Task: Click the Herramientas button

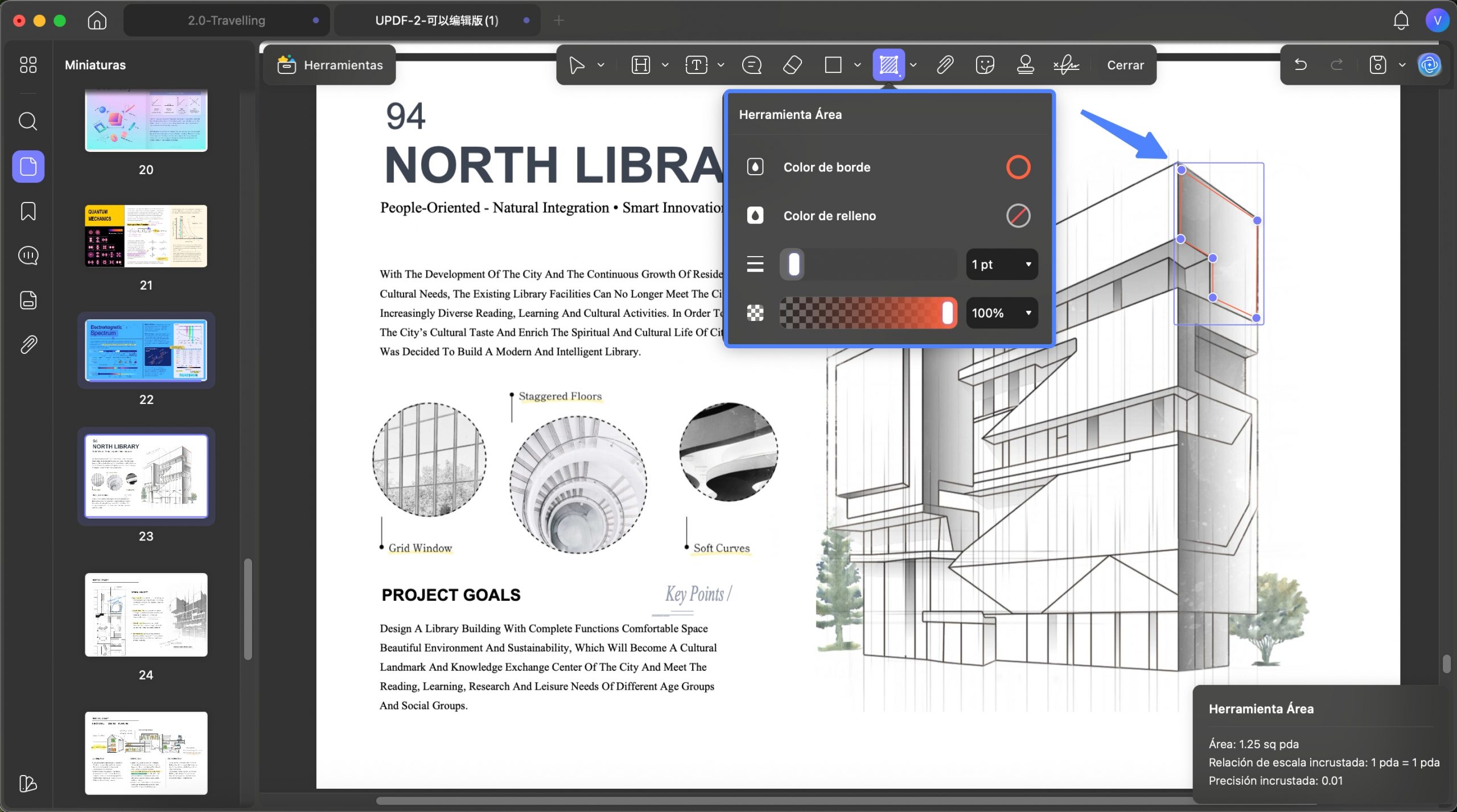Action: (330, 65)
